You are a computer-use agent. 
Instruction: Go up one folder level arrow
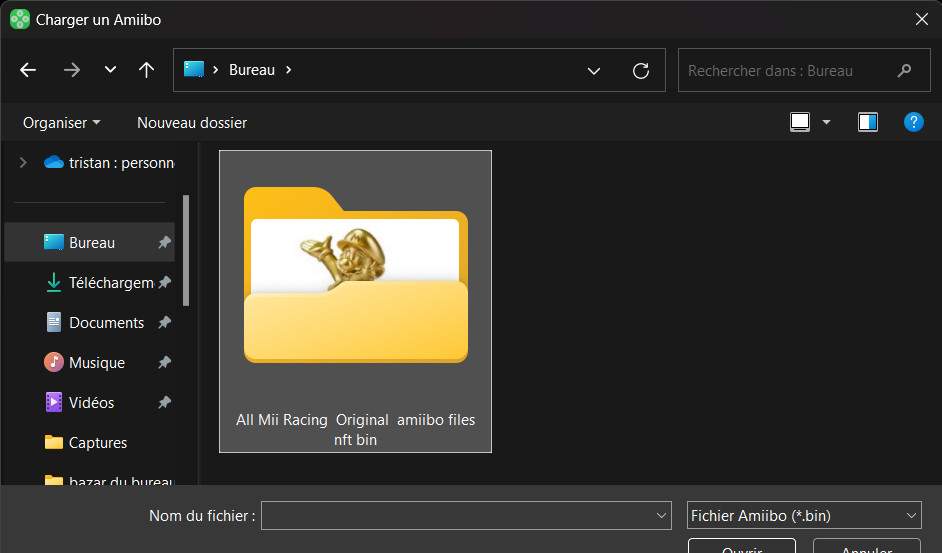pyautogui.click(x=146, y=70)
